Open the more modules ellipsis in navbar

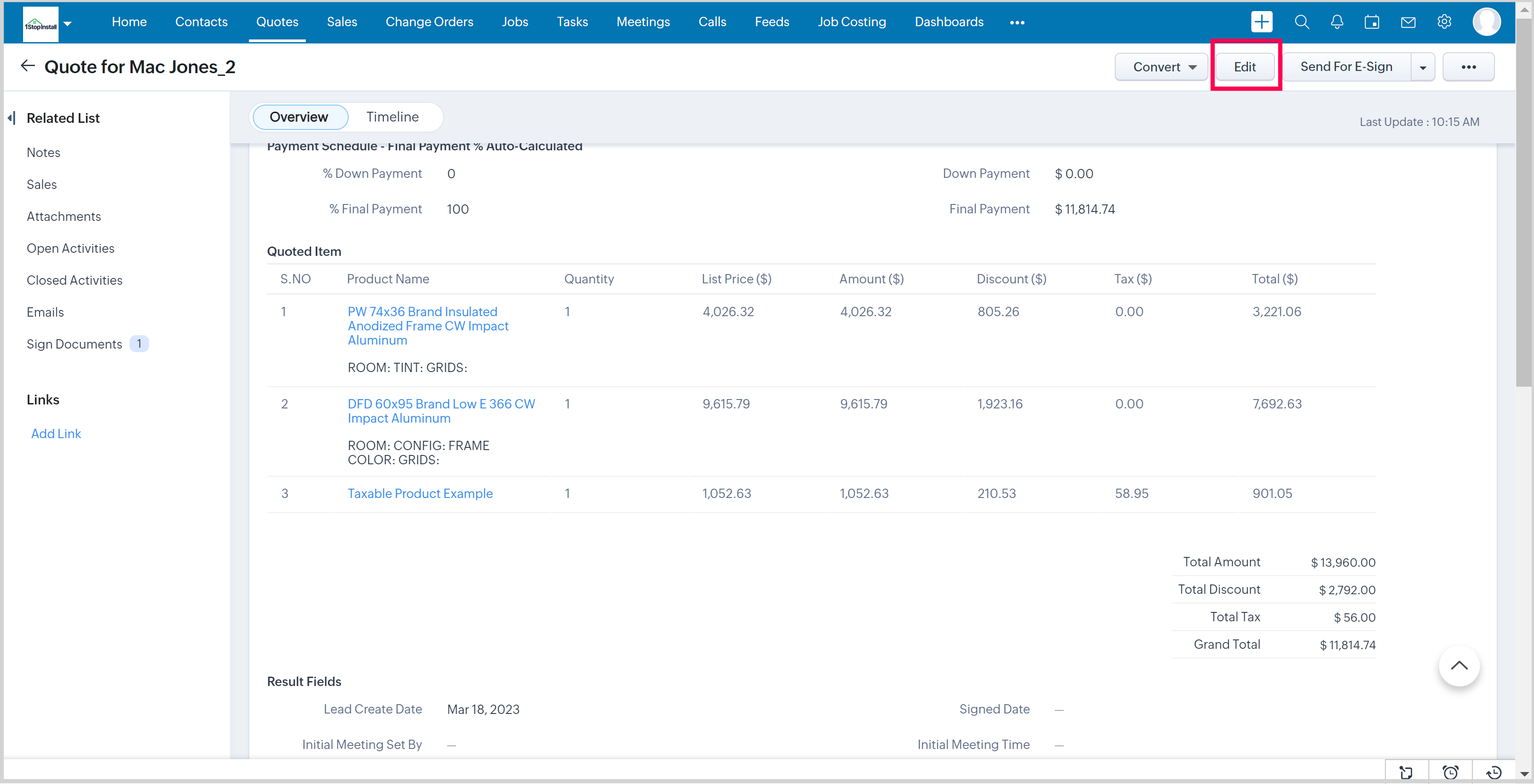point(1016,22)
